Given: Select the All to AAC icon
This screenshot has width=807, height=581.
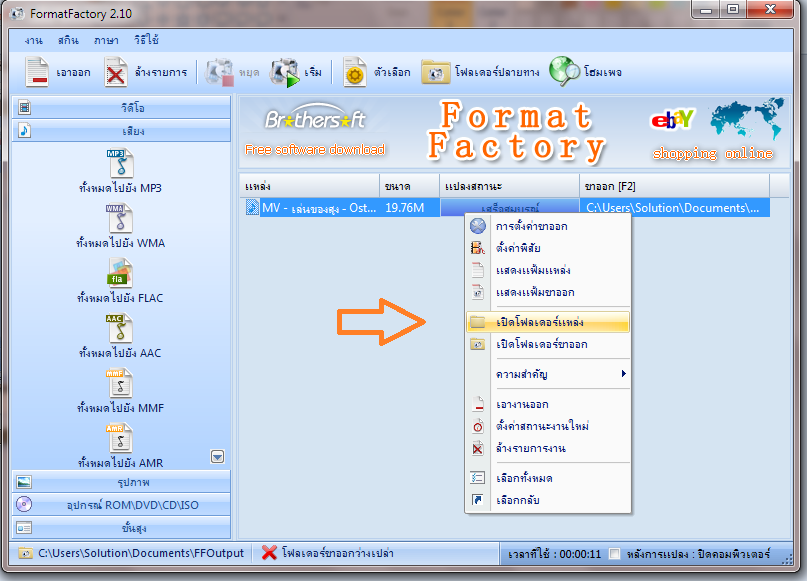Looking at the screenshot, I should click(120, 328).
